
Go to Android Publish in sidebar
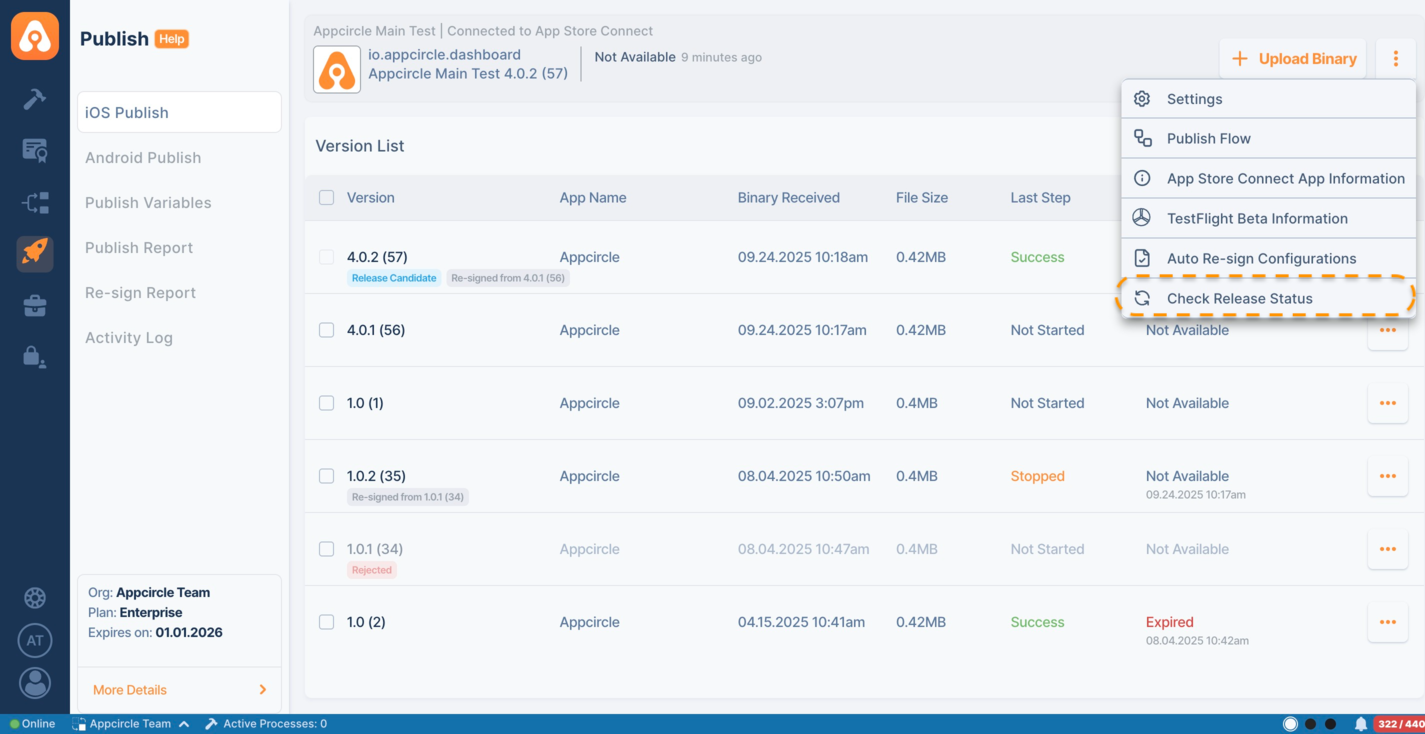tap(143, 158)
